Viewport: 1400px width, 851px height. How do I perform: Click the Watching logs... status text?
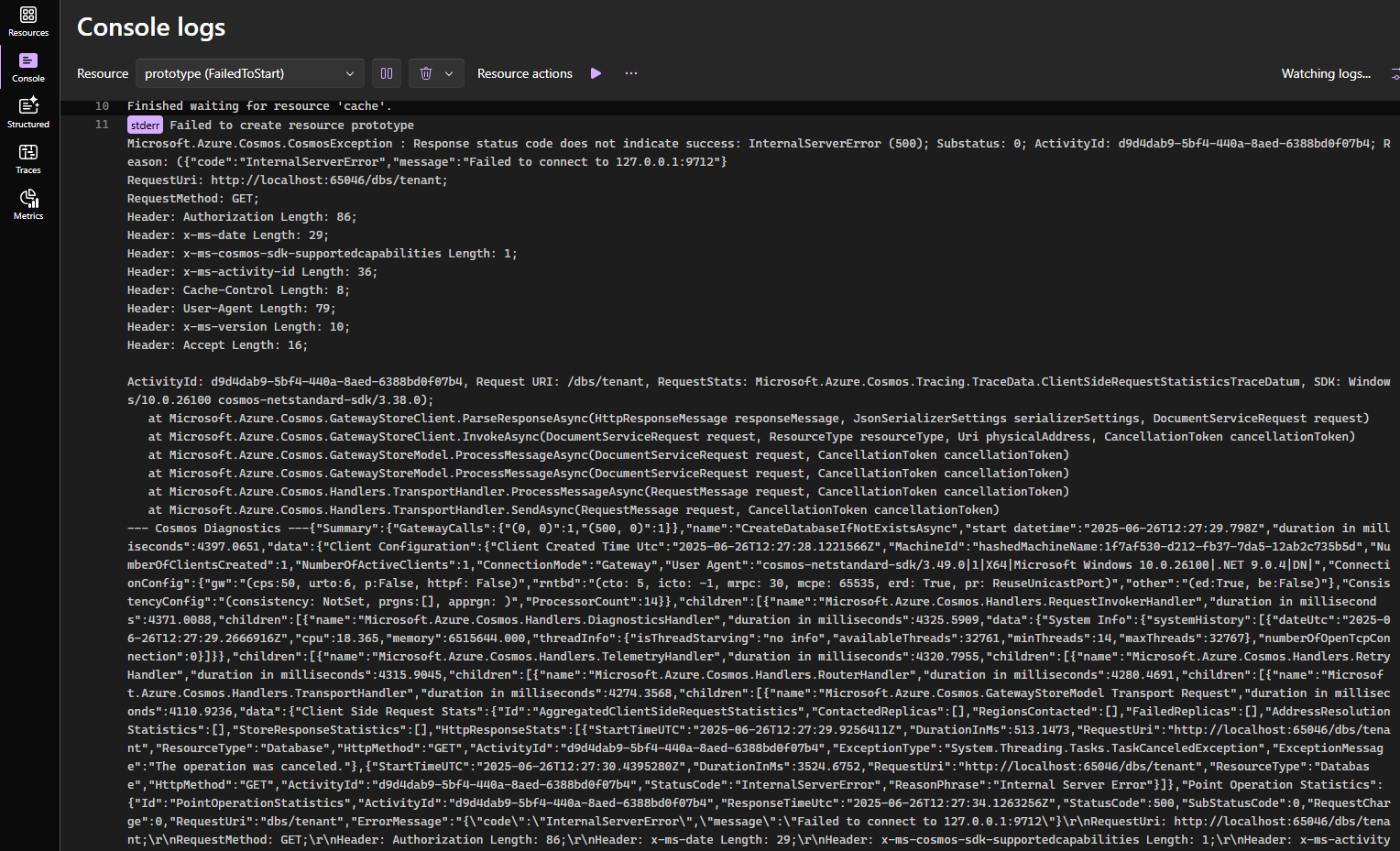coord(1326,73)
